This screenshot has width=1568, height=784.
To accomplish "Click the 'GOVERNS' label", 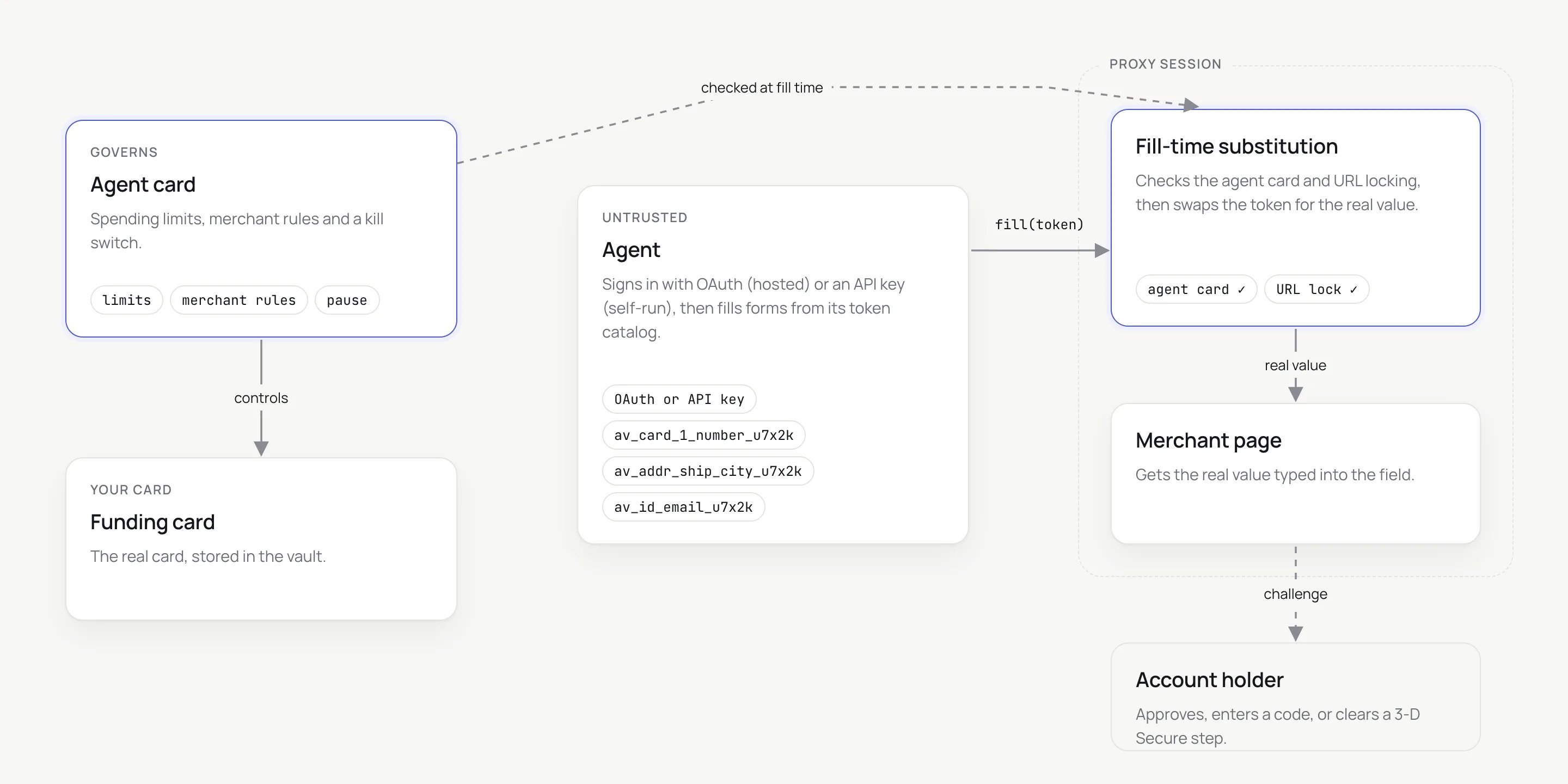I will tap(124, 152).
